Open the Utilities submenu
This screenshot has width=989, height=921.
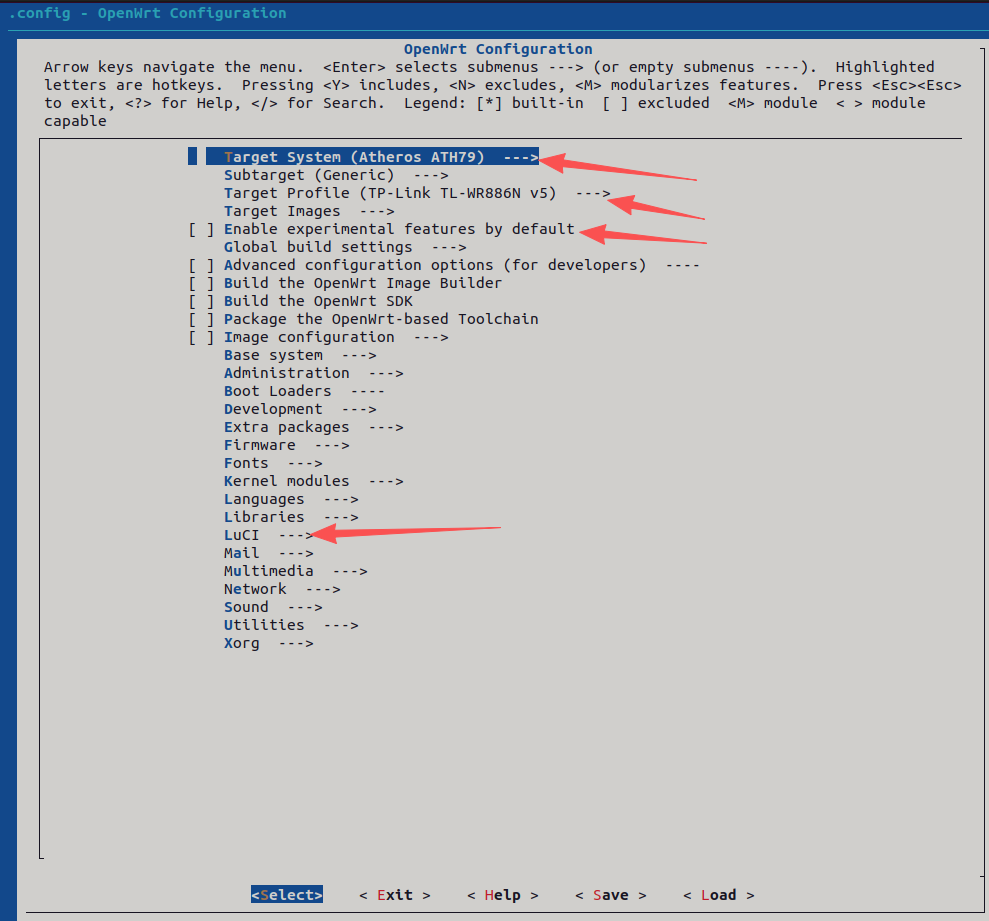coord(291,625)
